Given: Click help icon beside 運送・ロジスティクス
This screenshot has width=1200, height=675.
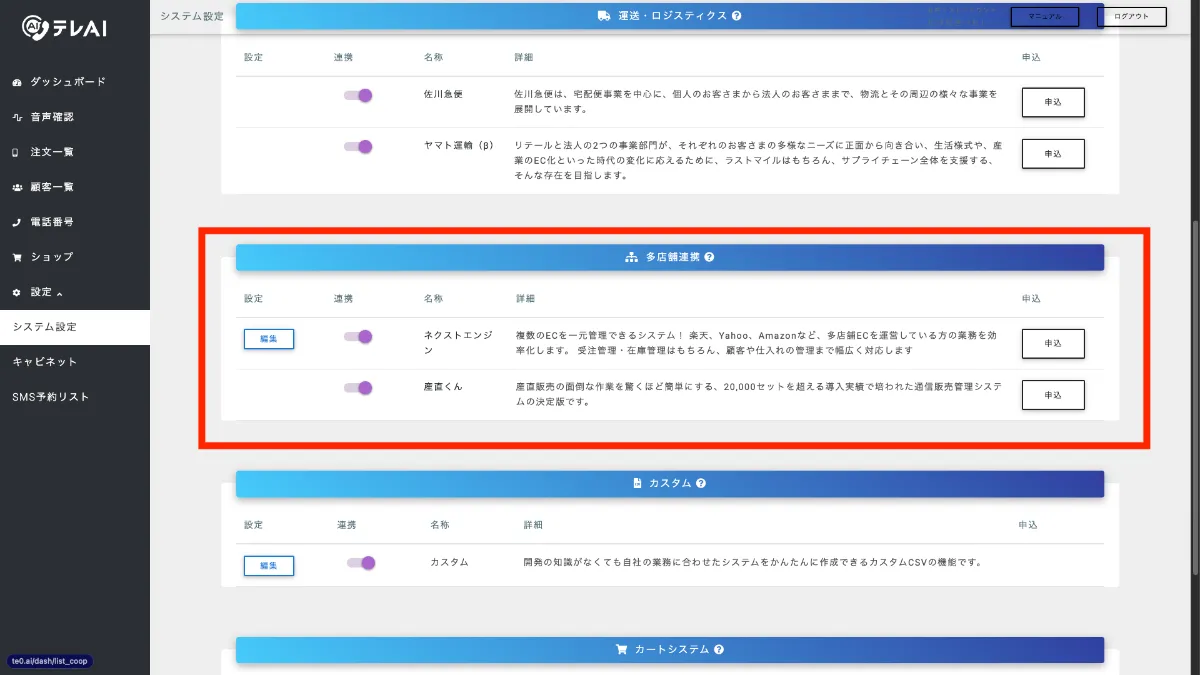Looking at the screenshot, I should (x=737, y=16).
